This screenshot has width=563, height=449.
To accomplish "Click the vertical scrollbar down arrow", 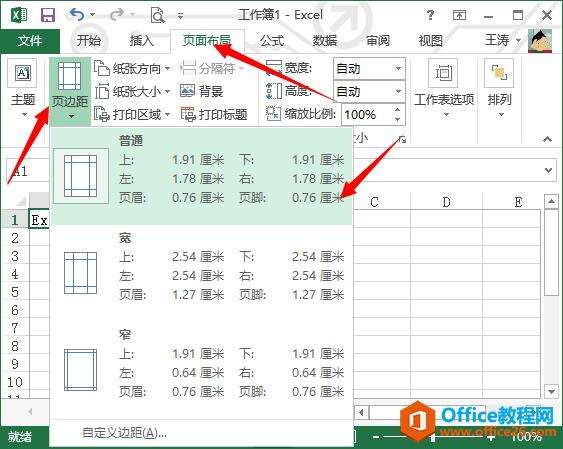I will [x=551, y=391].
